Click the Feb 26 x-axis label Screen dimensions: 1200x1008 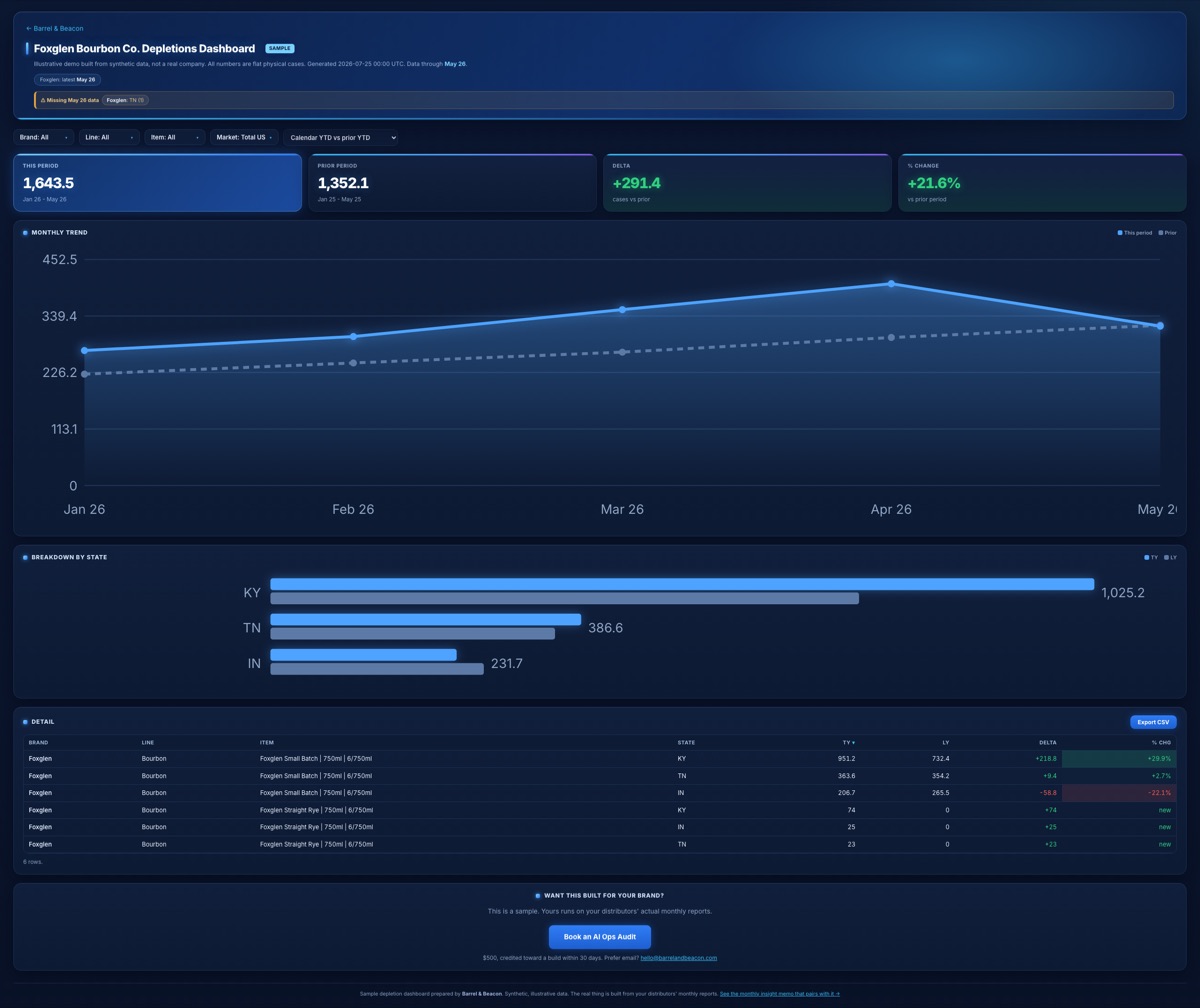(x=353, y=509)
